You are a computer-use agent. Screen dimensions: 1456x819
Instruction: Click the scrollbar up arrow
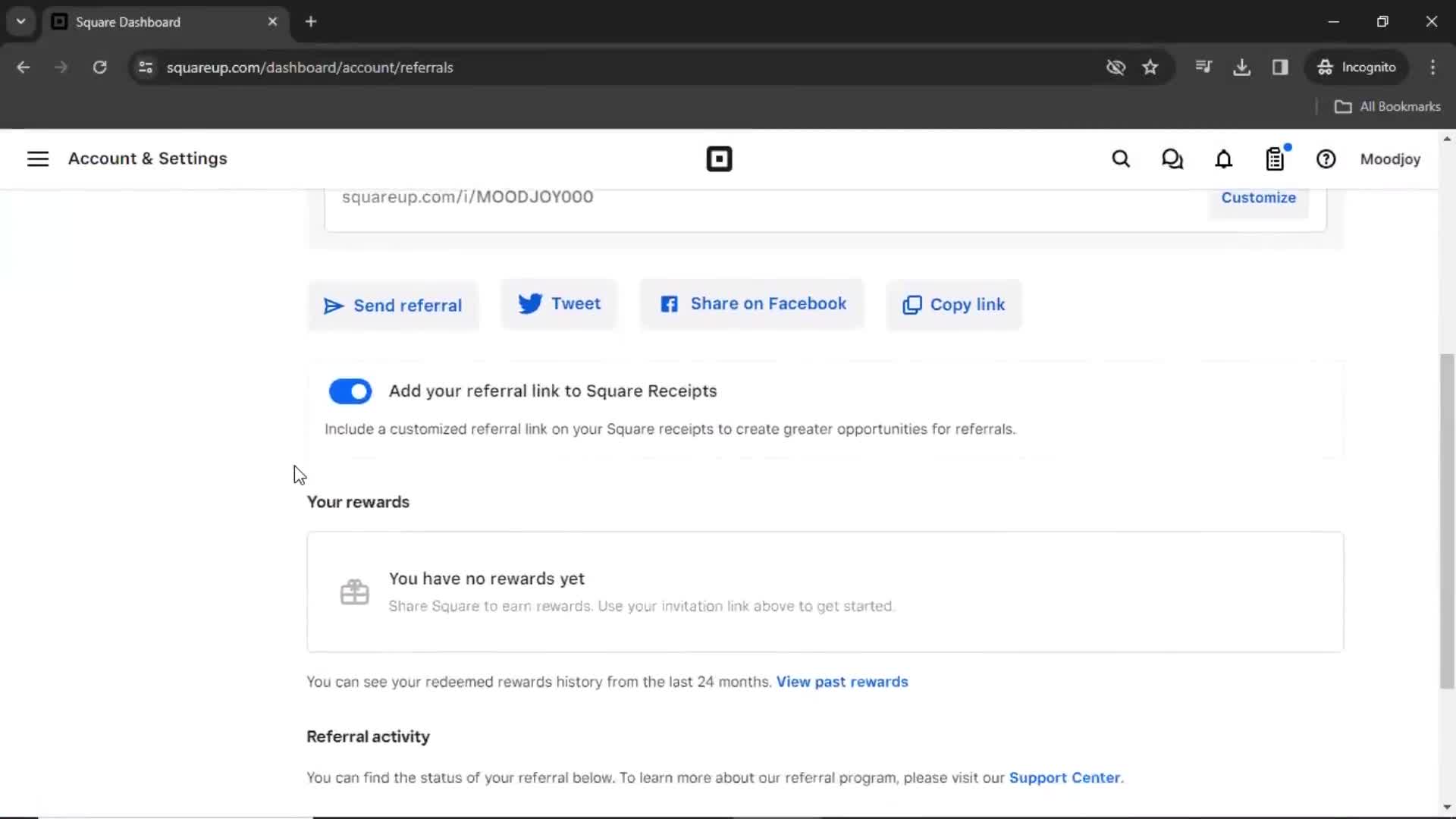click(x=1447, y=139)
